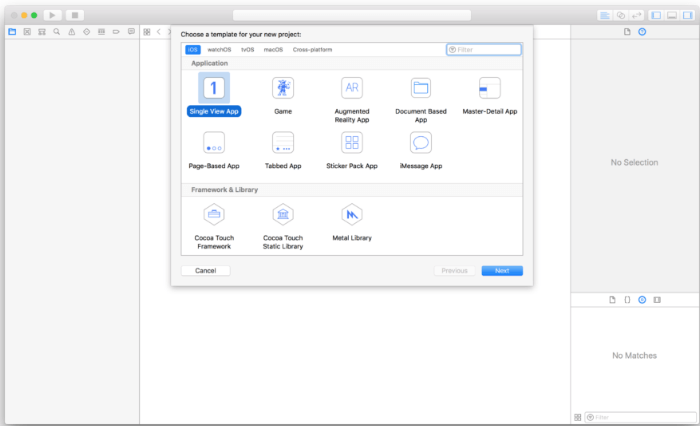Image resolution: width=700 pixels, height=426 pixels.
Task: Select the Master-Detail App template
Action: 489,89
